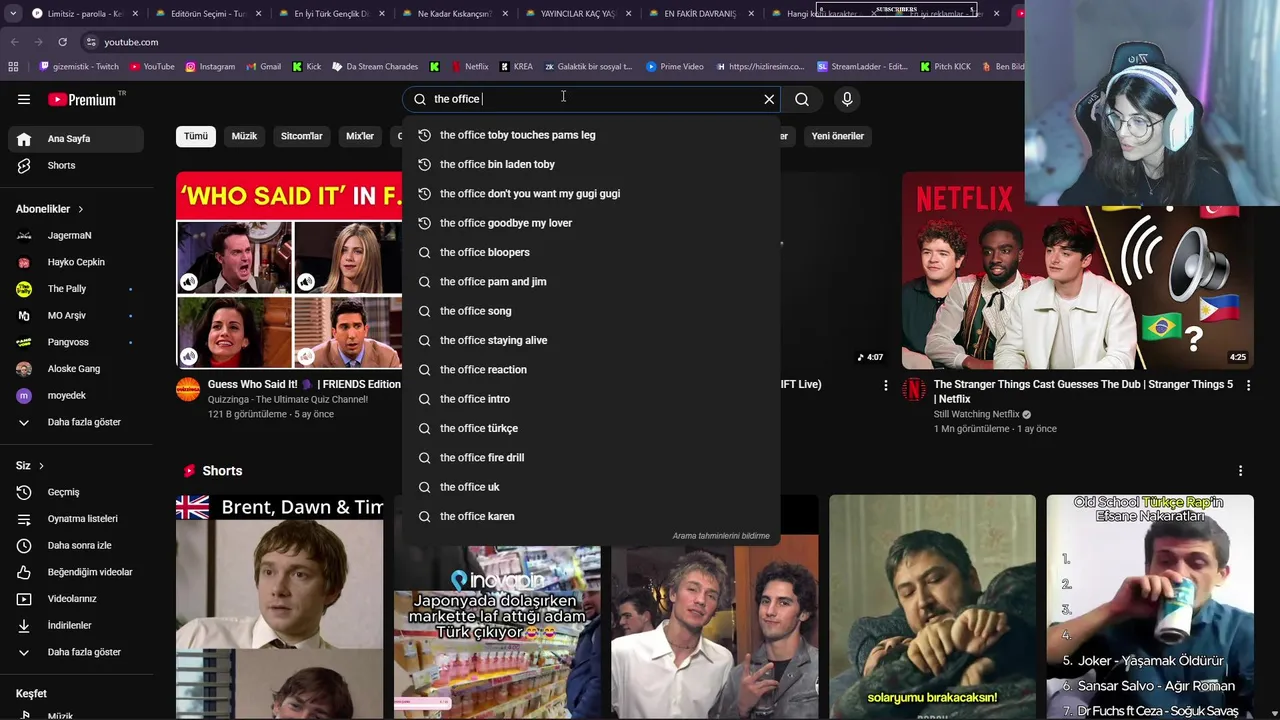
Task: Open the Brent, Dawn & Tim Shorts thumbnail
Action: [279, 607]
